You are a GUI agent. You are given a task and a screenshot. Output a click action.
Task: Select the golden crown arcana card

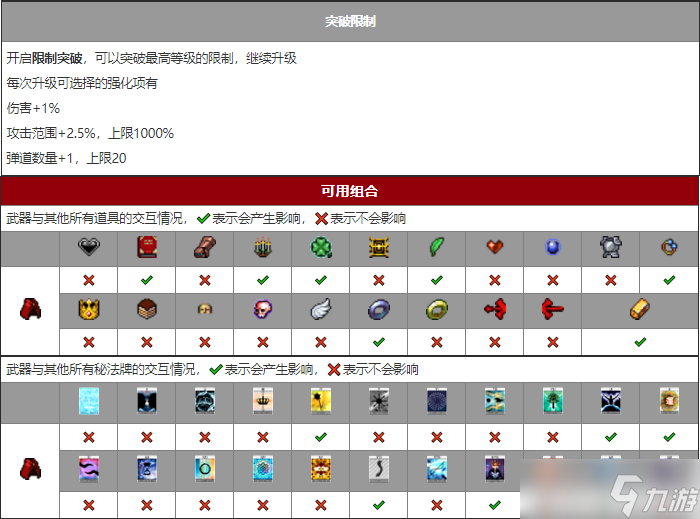click(x=263, y=401)
